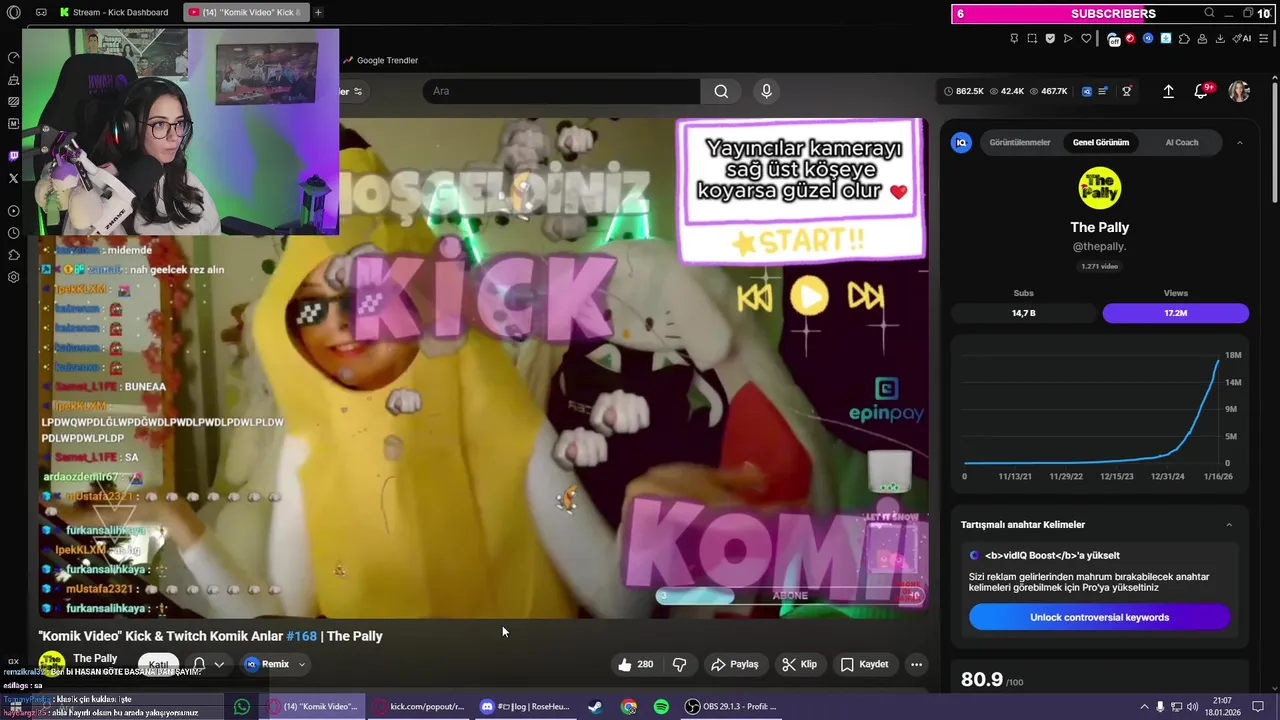
Task: Click the vidIQ trophy icon
Action: 1127,91
